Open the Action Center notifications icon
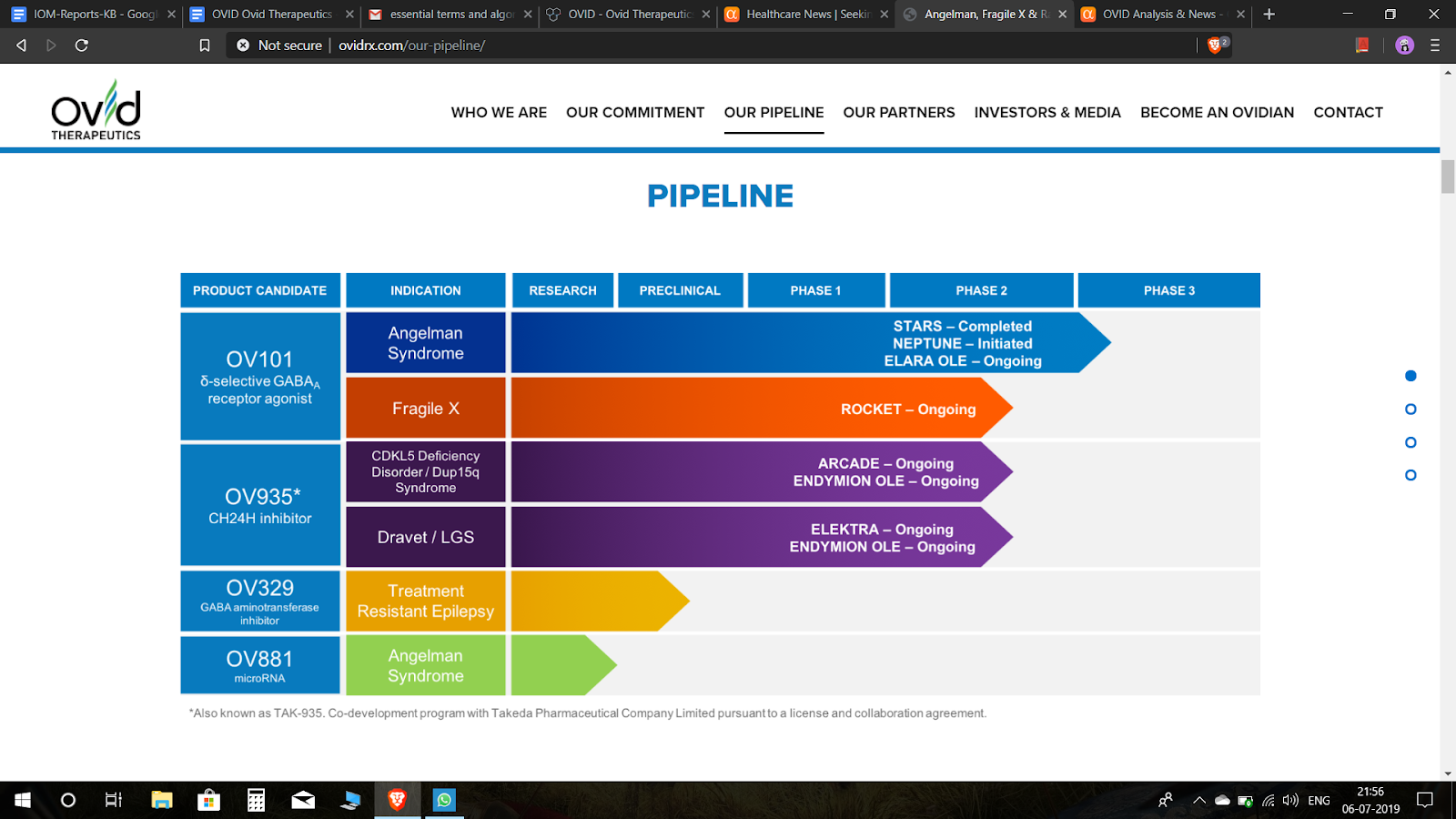The height and width of the screenshot is (819, 1456). (1425, 800)
